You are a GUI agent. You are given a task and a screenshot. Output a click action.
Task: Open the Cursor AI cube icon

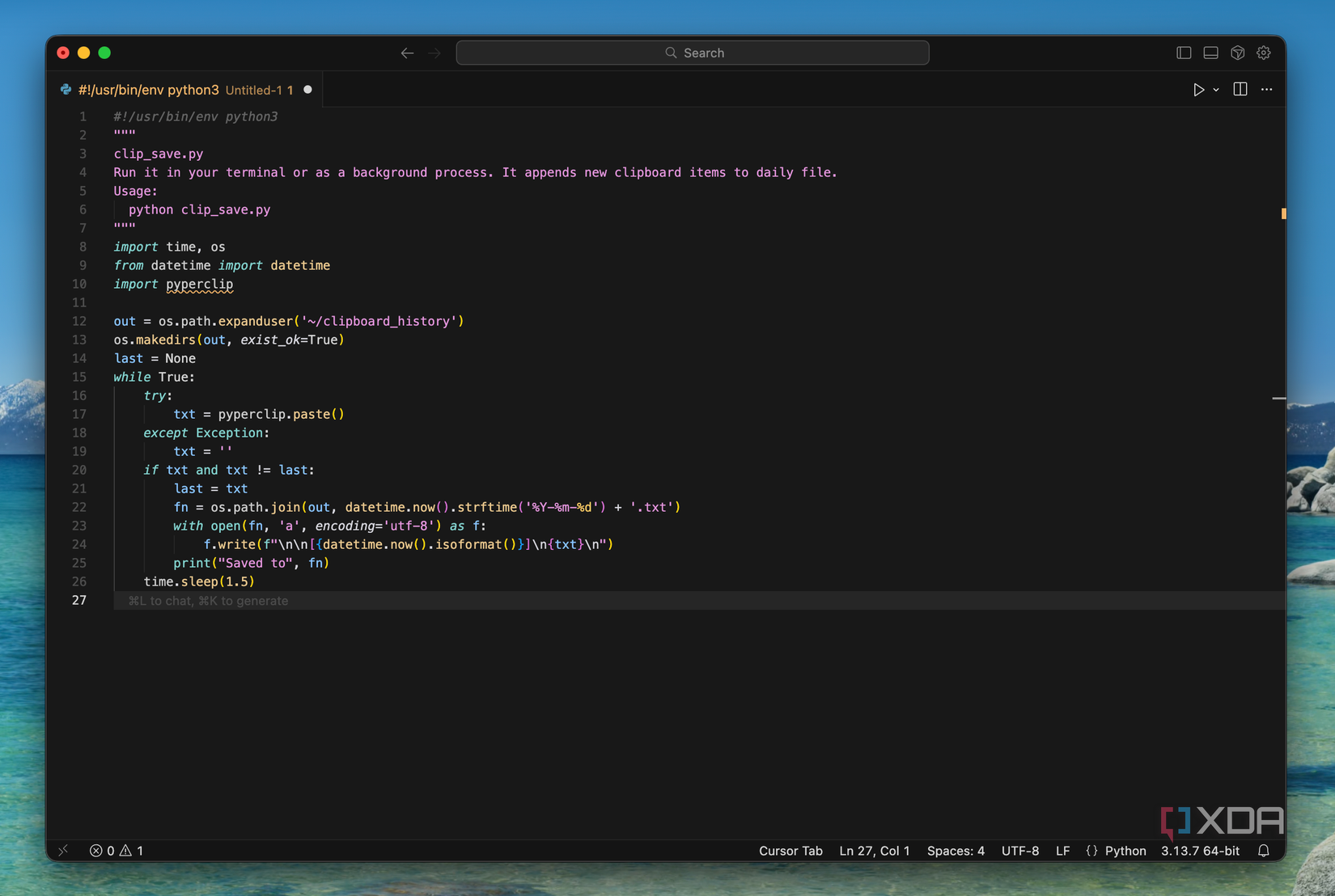click(1236, 52)
